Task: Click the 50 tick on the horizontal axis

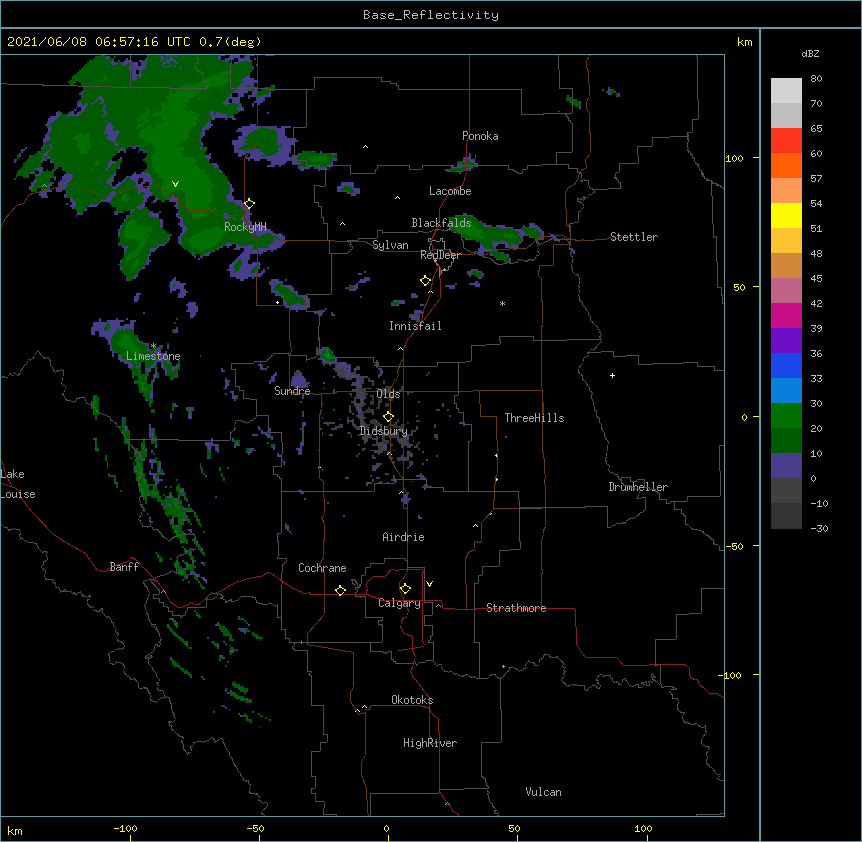Action: coord(514,828)
